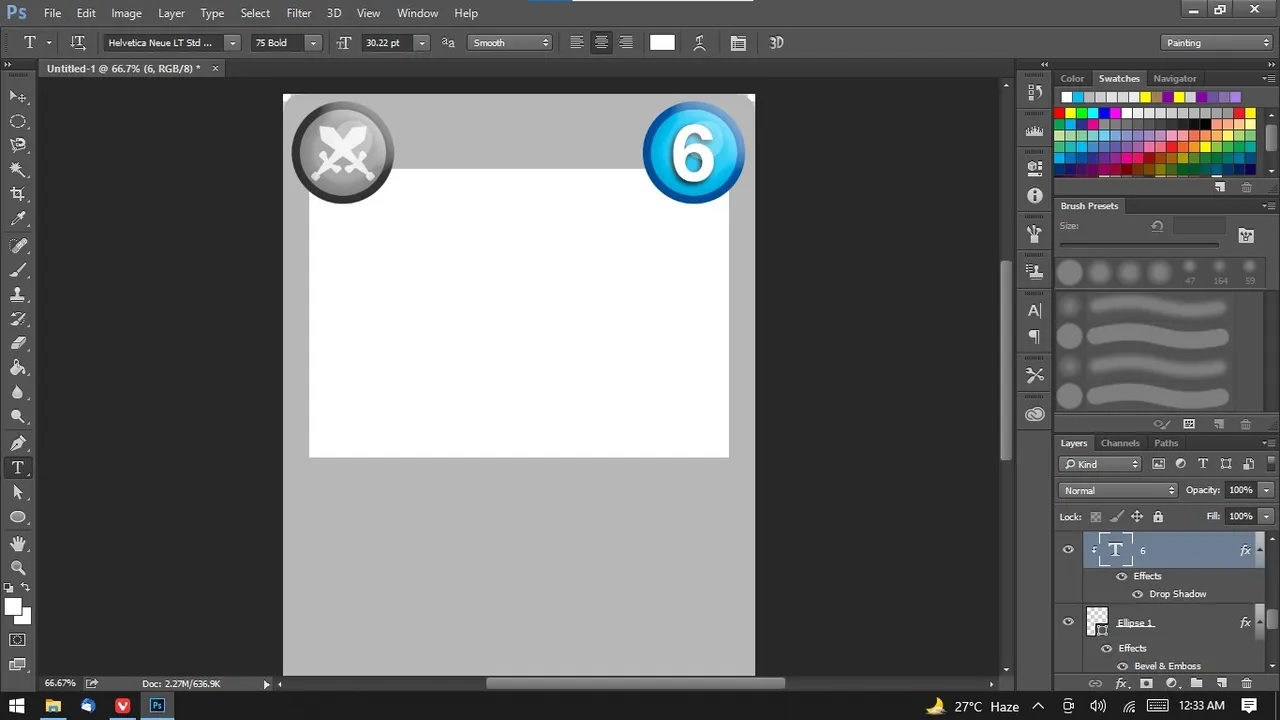Viewport: 1280px width, 720px height.
Task: Select the Path Selection tool
Action: [18, 492]
